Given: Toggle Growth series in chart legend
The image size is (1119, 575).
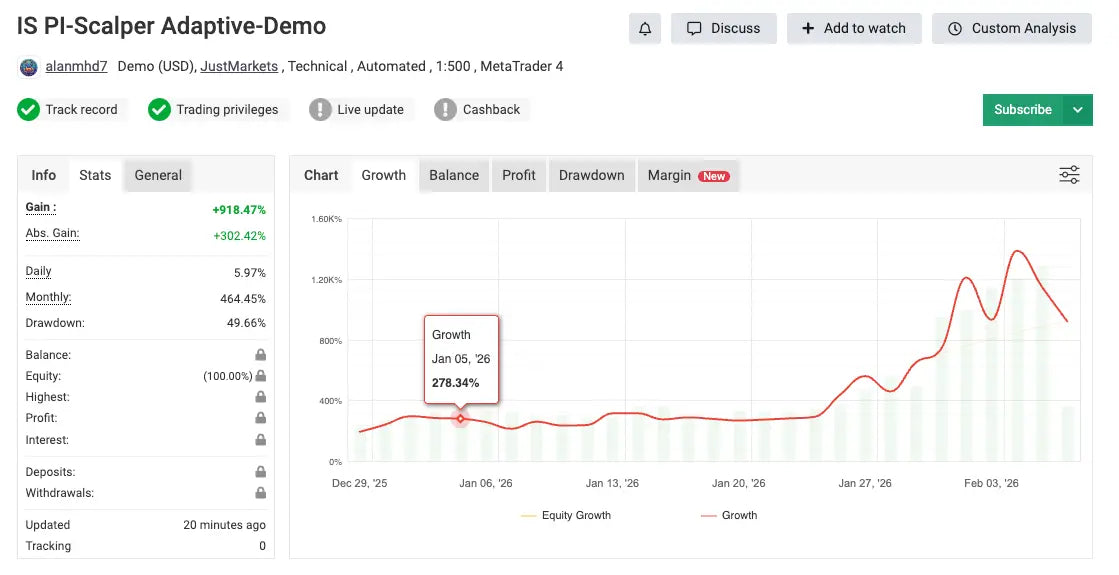Looking at the screenshot, I should point(728,516).
